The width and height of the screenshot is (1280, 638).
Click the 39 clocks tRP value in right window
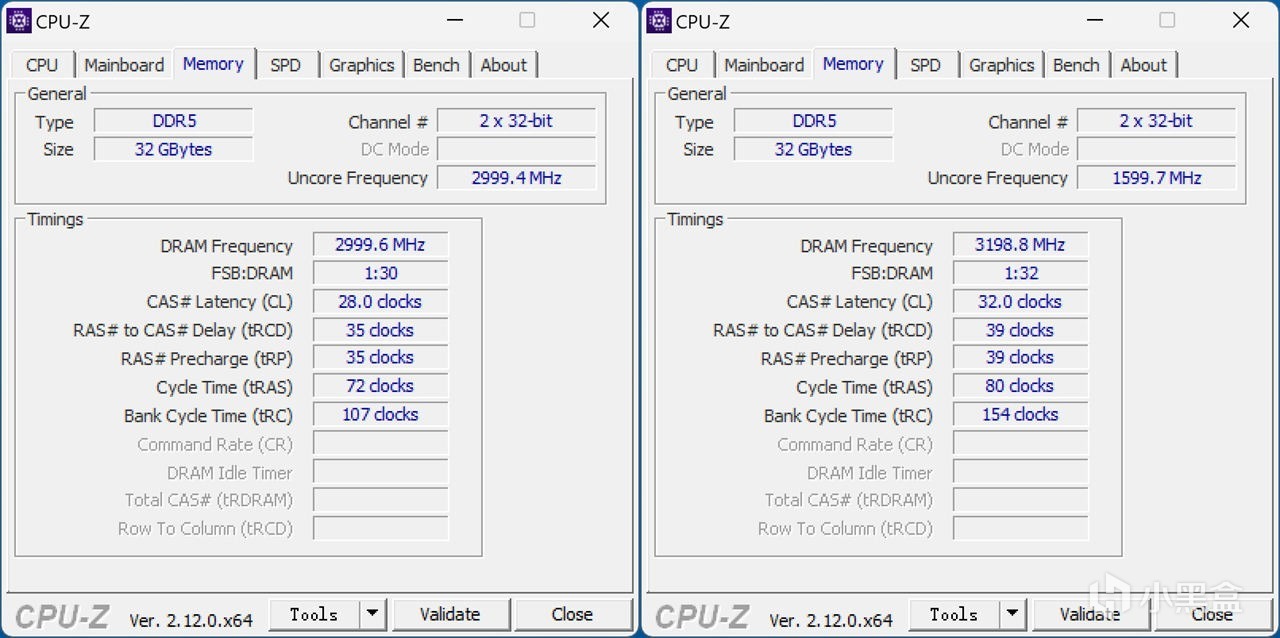1020,357
